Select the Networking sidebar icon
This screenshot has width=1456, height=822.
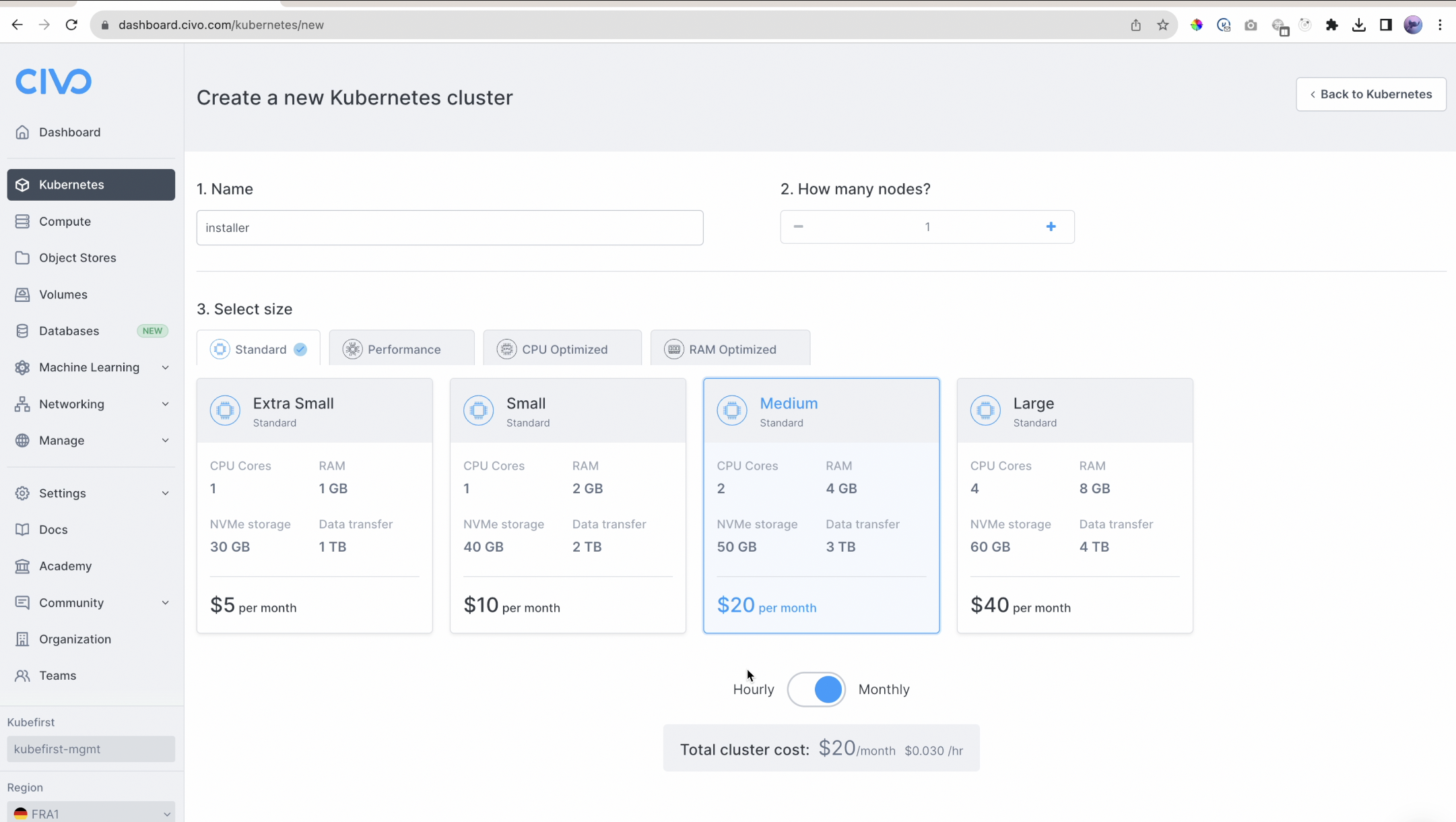click(22, 404)
